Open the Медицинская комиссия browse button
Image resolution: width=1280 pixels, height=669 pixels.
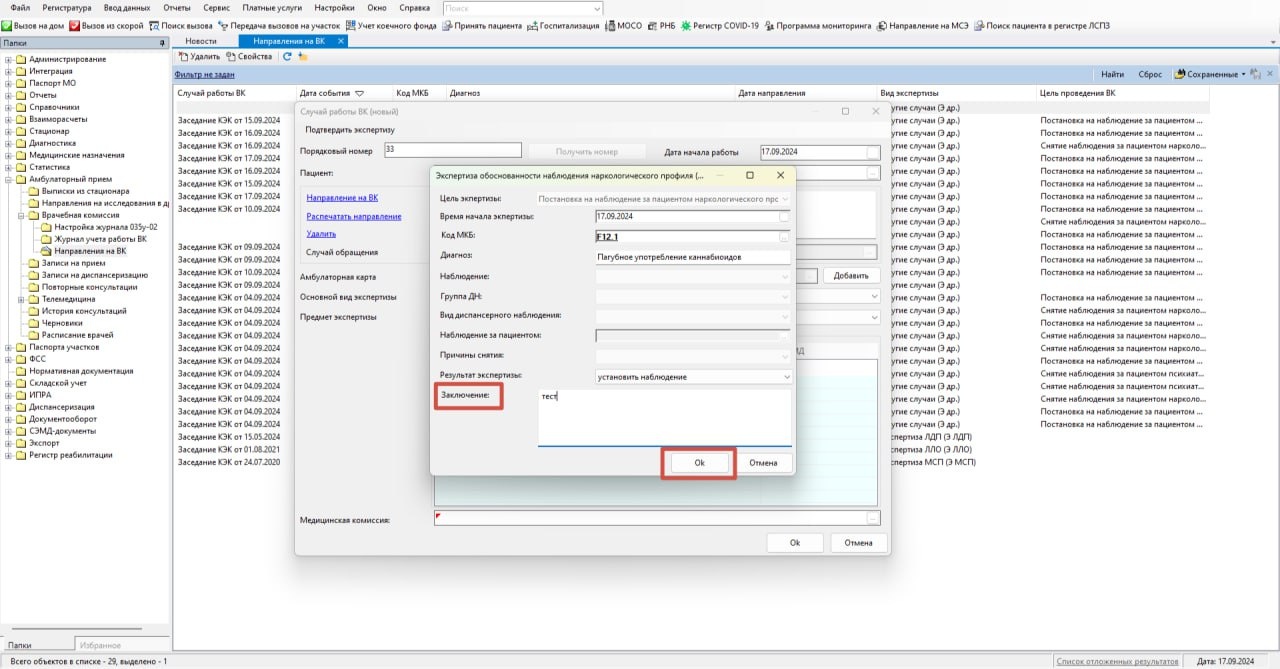click(x=874, y=518)
